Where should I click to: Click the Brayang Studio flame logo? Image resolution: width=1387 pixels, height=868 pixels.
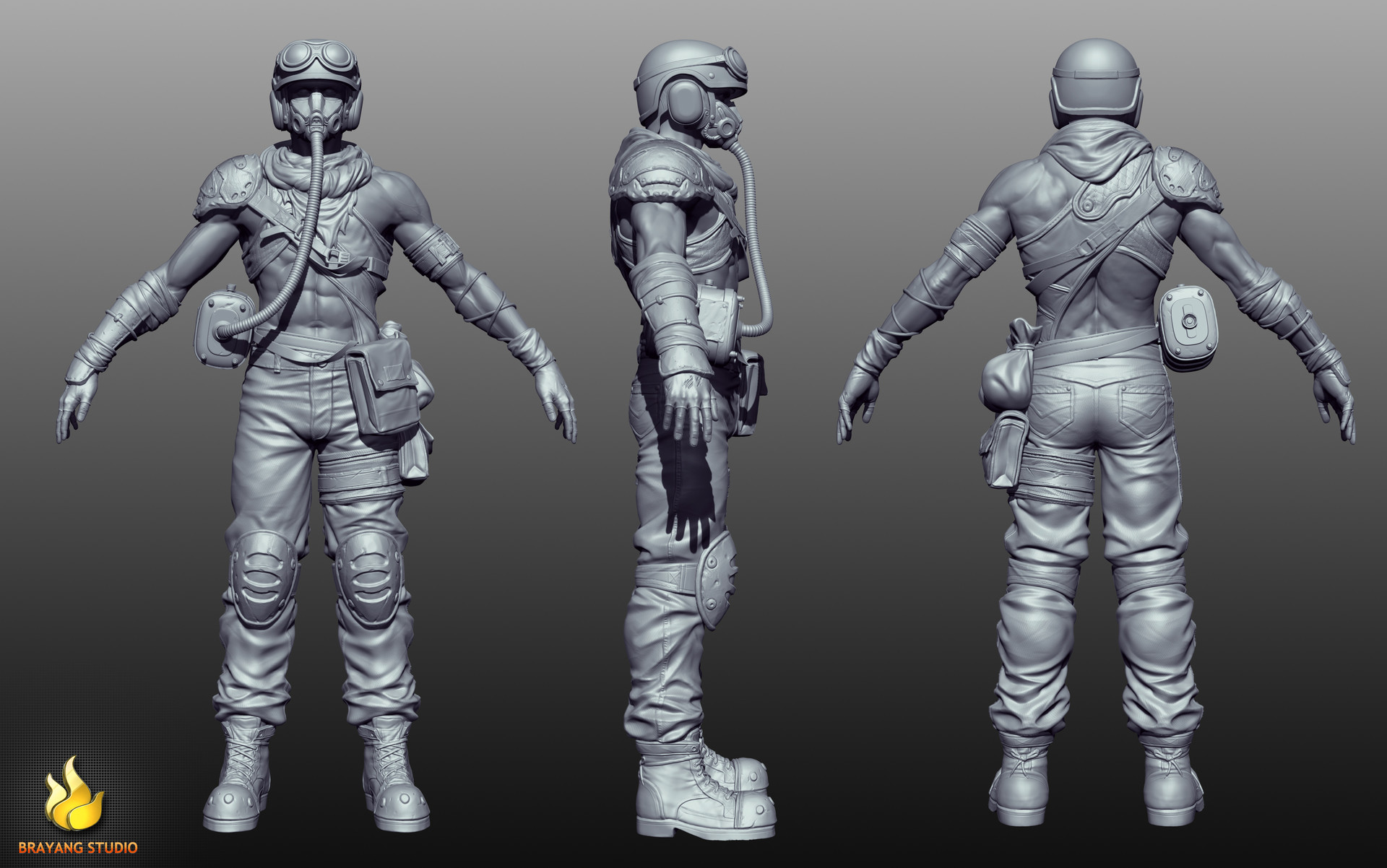74,794
